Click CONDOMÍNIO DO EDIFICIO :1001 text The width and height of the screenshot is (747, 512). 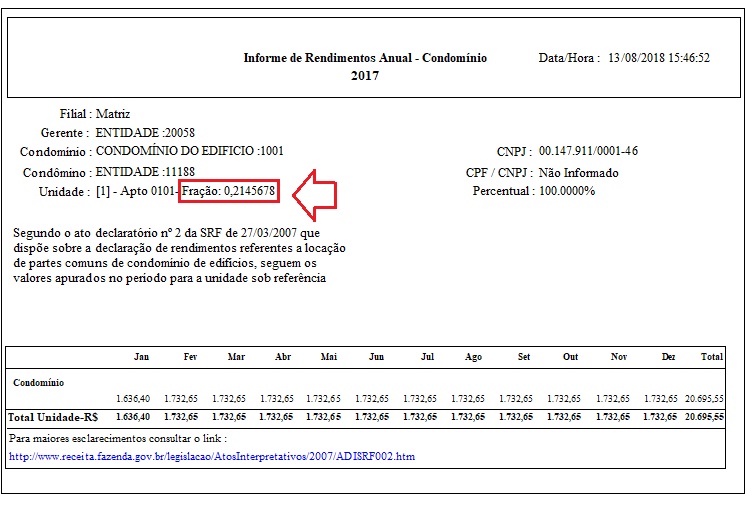[x=189, y=152]
